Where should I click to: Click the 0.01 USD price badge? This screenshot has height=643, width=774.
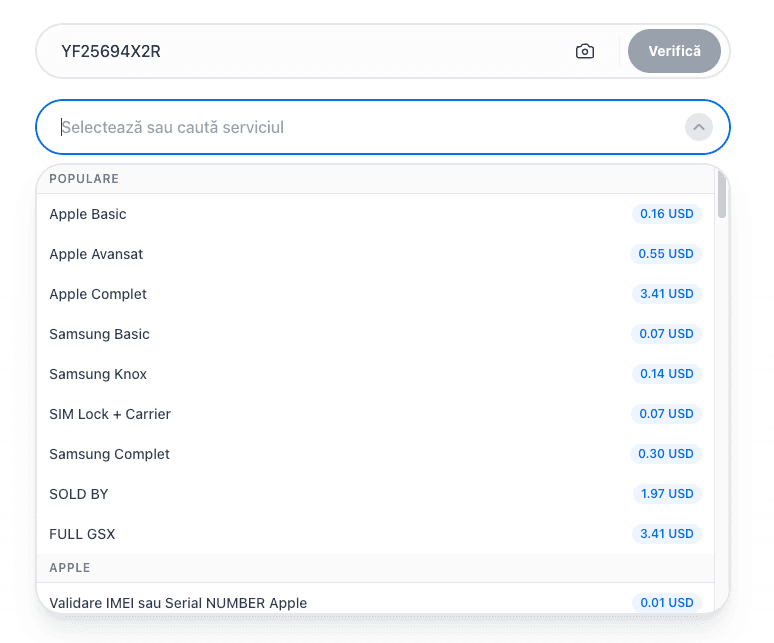[666, 603]
